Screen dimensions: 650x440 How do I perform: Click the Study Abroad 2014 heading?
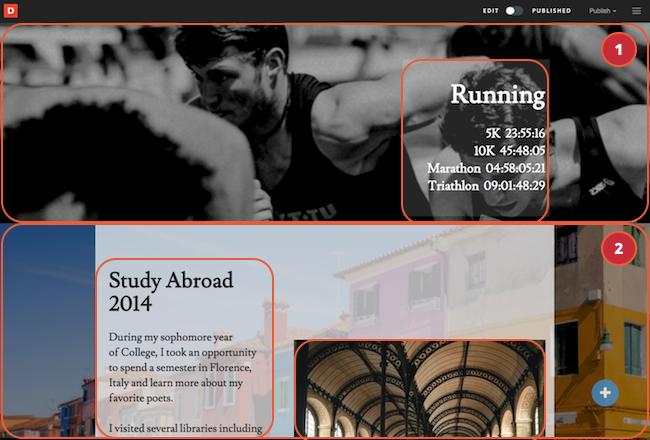(x=171, y=292)
